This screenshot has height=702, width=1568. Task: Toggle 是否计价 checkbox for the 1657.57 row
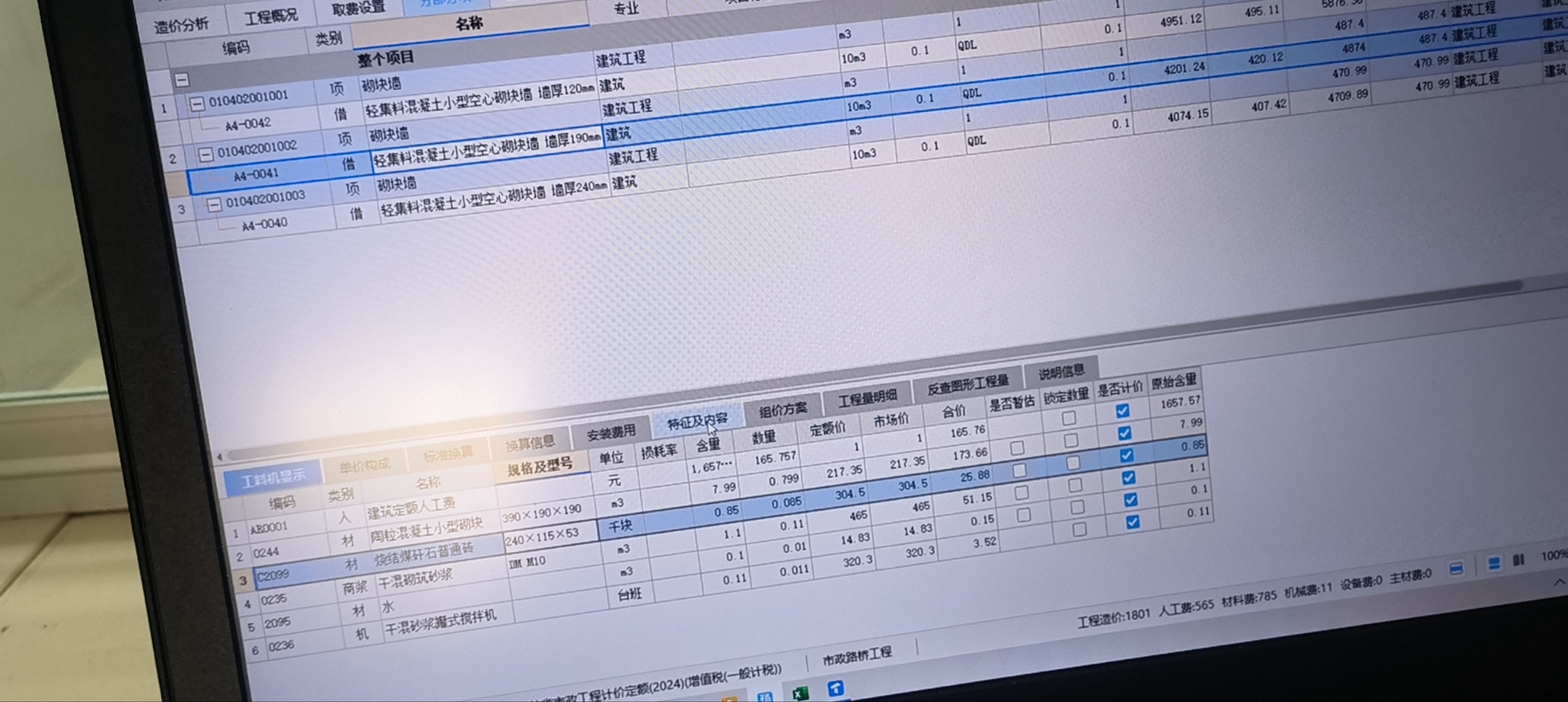pos(1122,411)
